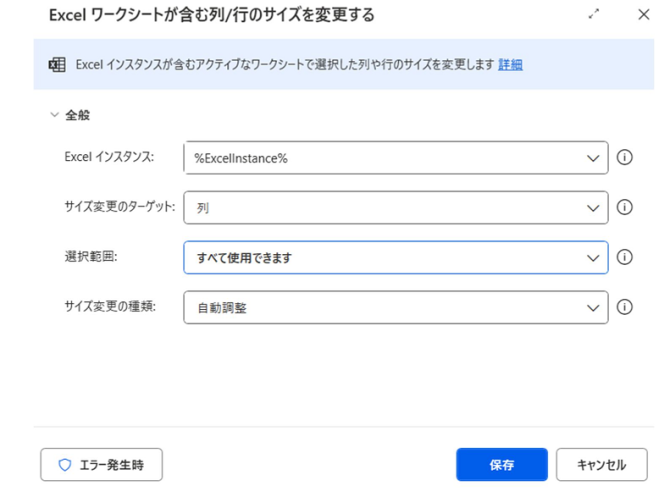Open the Excel インスタンス dropdown arrow
The height and width of the screenshot is (497, 670).
(x=593, y=158)
